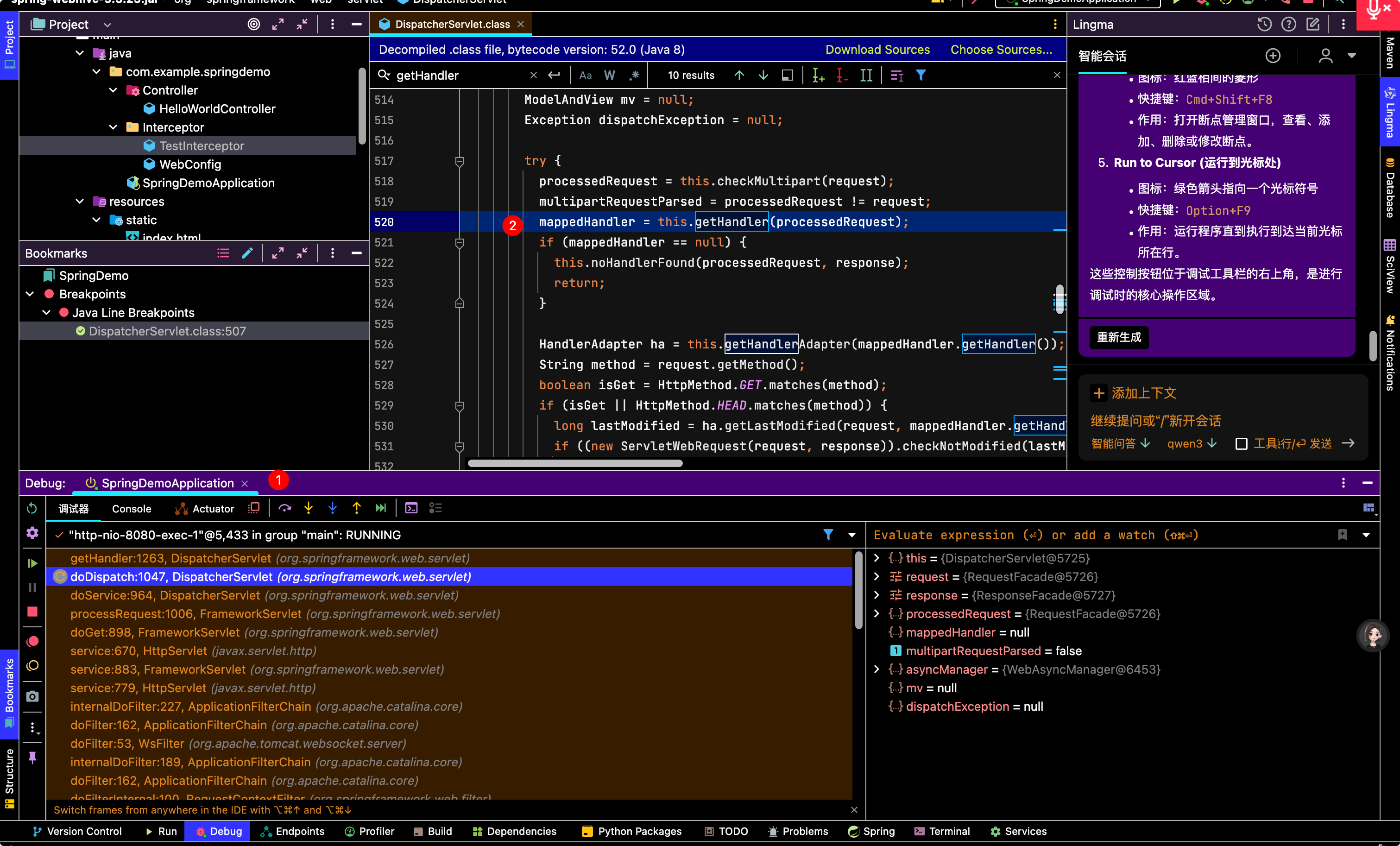Click the 重新生成 regenerate button

1119,337
